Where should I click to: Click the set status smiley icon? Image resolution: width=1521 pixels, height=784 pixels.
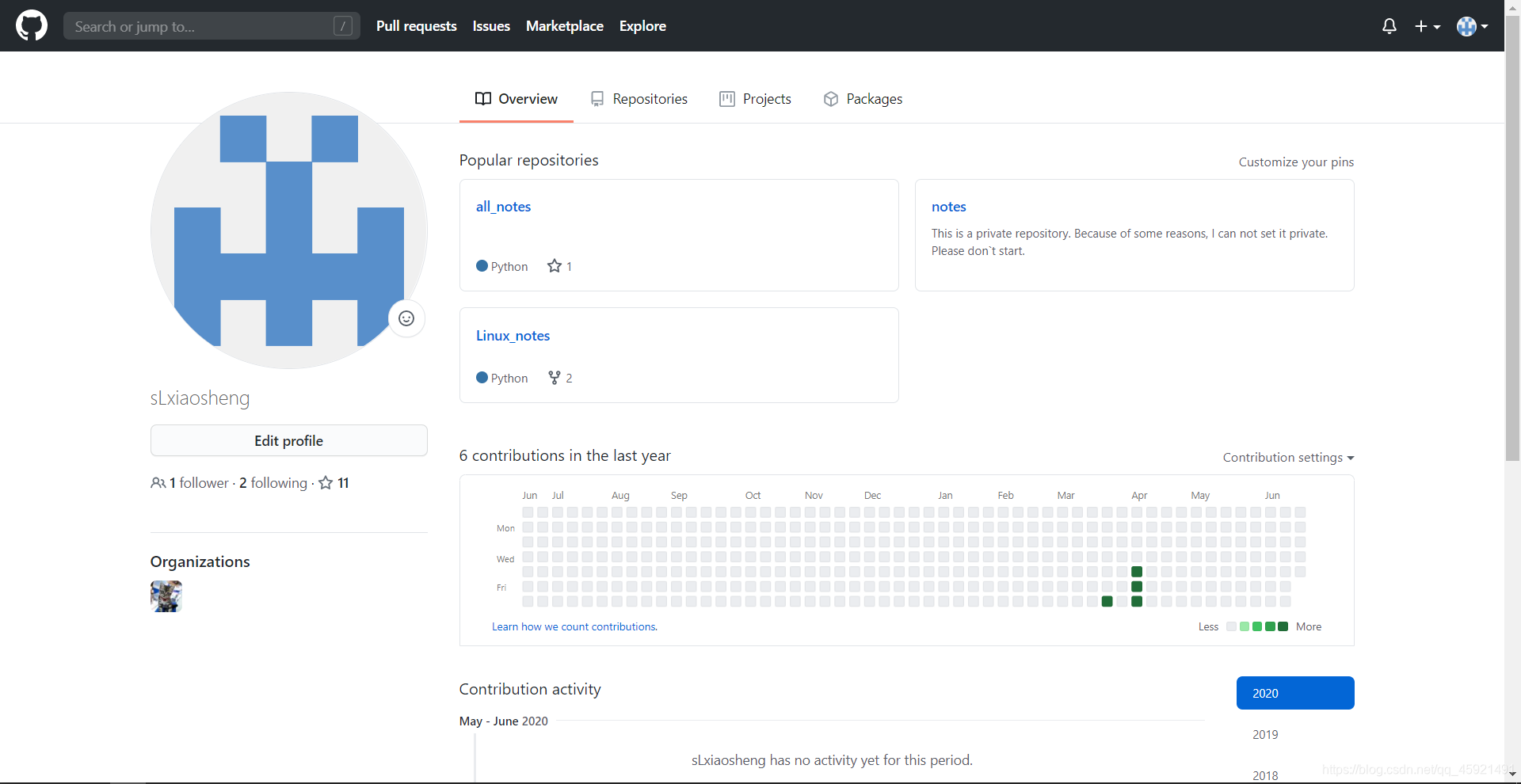click(x=406, y=318)
